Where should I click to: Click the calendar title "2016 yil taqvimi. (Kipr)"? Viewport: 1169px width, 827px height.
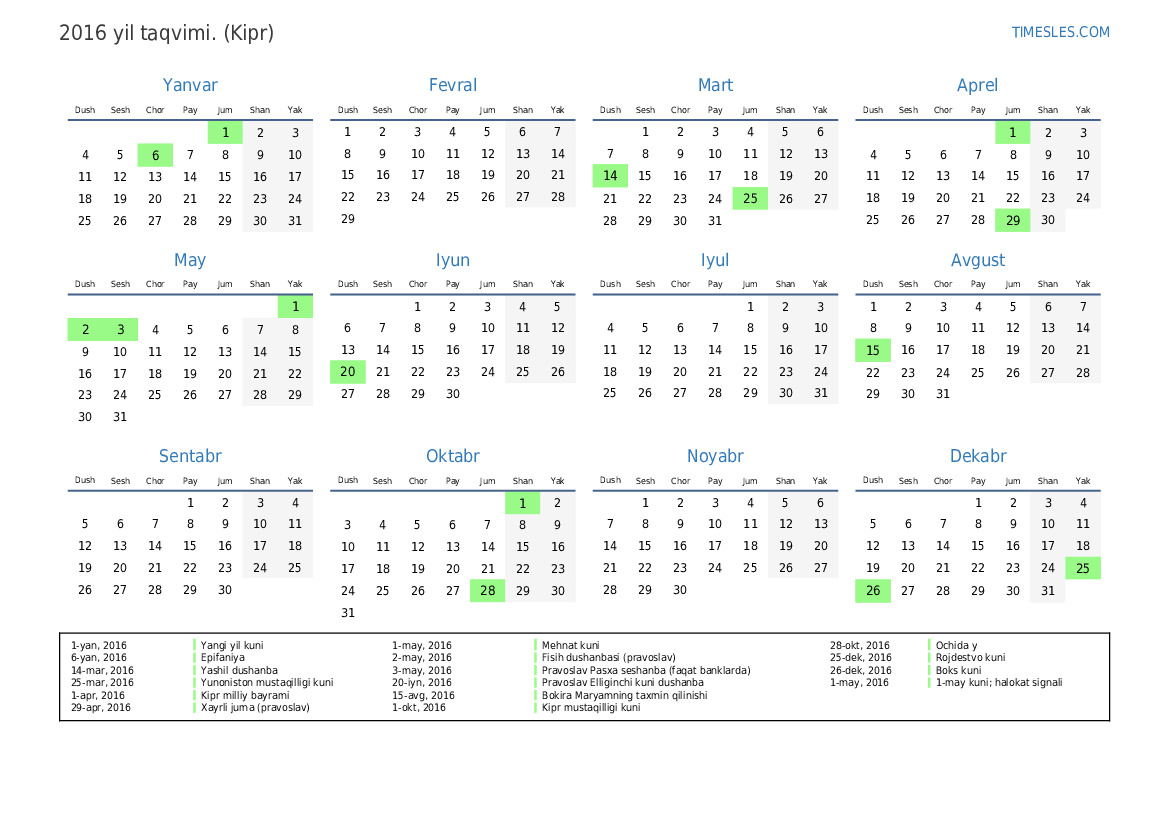166,33
